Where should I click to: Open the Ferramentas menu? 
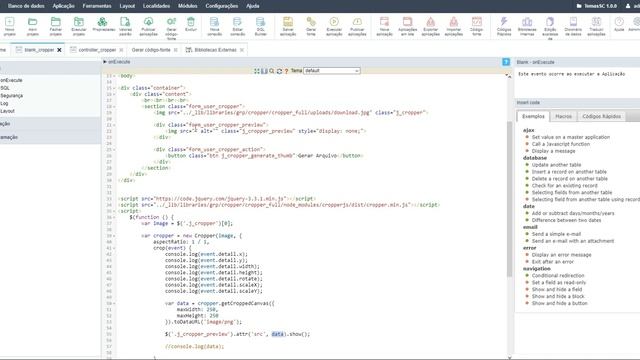[97, 6]
